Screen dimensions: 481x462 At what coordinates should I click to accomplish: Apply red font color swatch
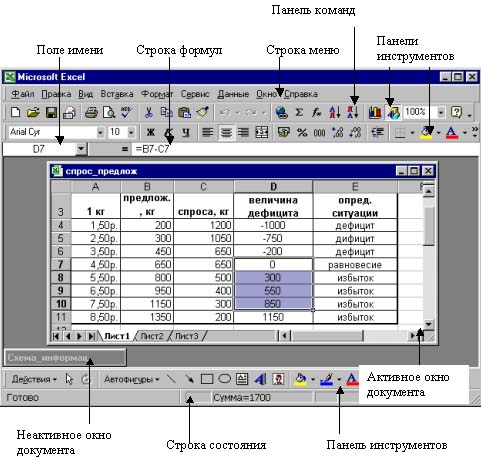tap(452, 133)
